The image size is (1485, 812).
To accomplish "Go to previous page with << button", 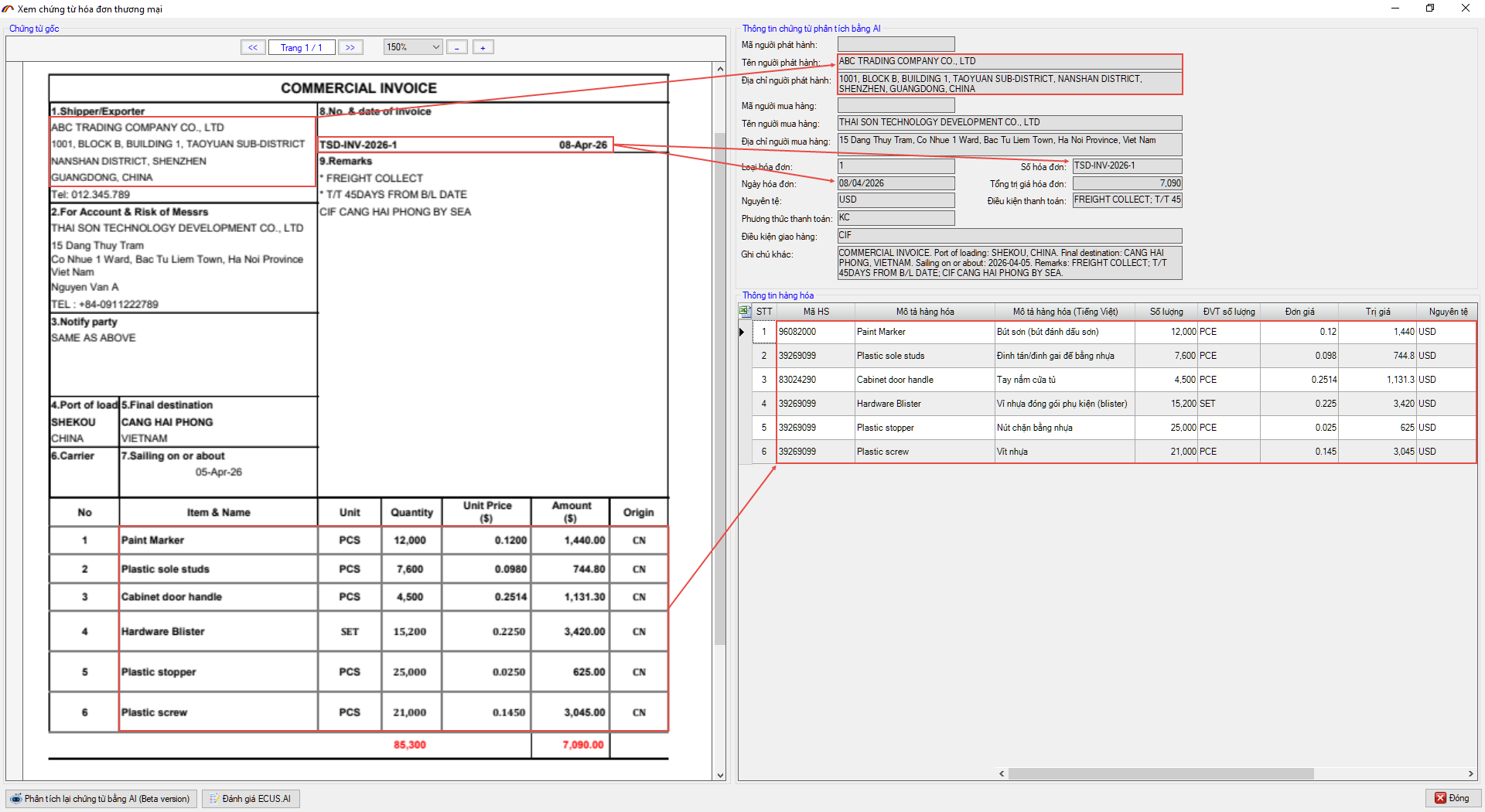I will point(253,47).
